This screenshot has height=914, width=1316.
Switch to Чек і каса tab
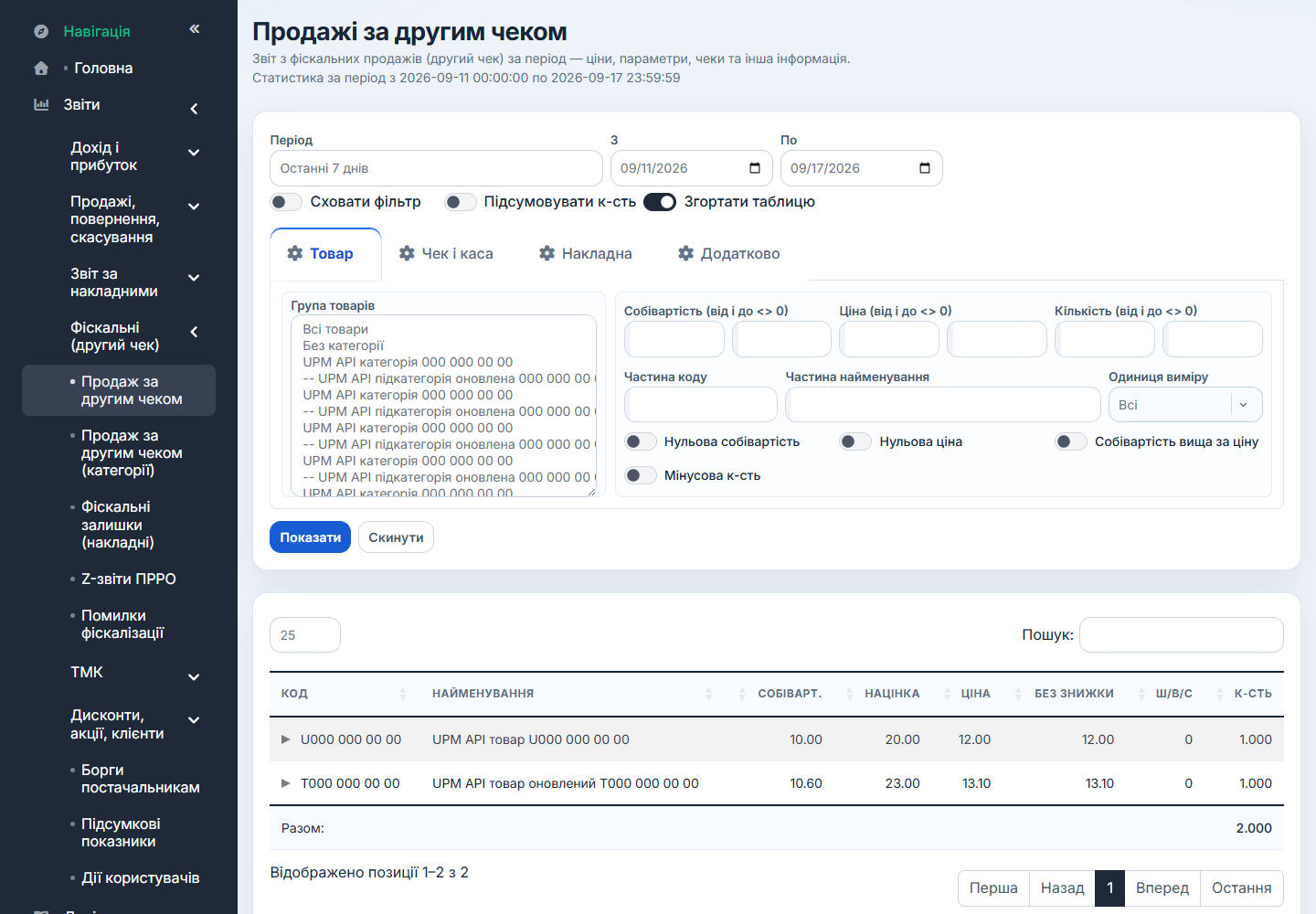[446, 254]
